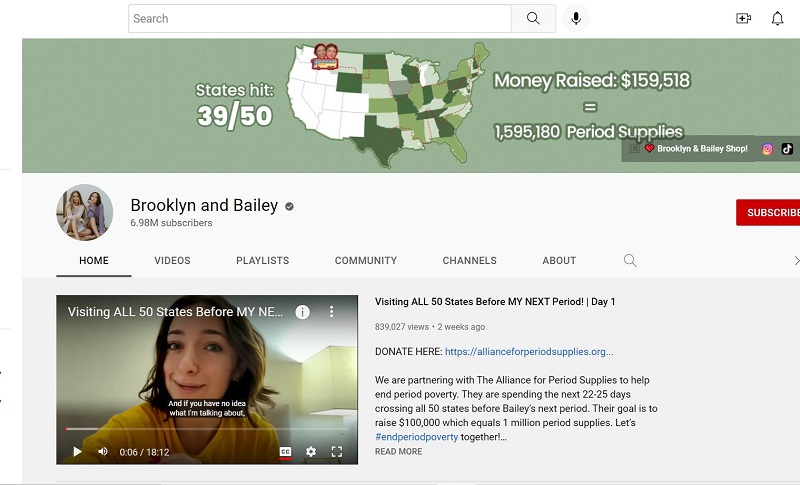
Task: Search within the channel using tab-bar magnifier
Action: coord(630,261)
